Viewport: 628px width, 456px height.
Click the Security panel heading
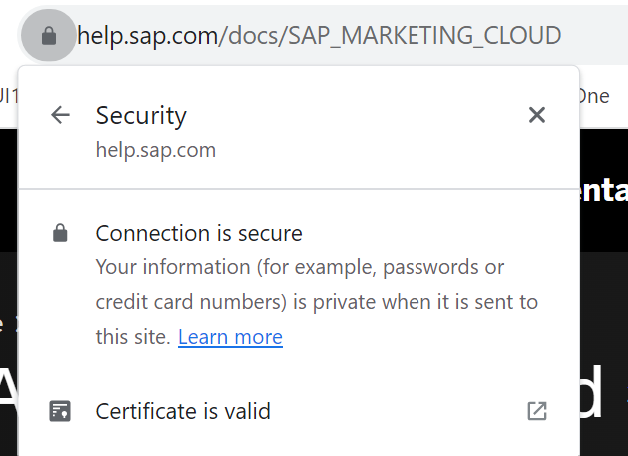[141, 115]
